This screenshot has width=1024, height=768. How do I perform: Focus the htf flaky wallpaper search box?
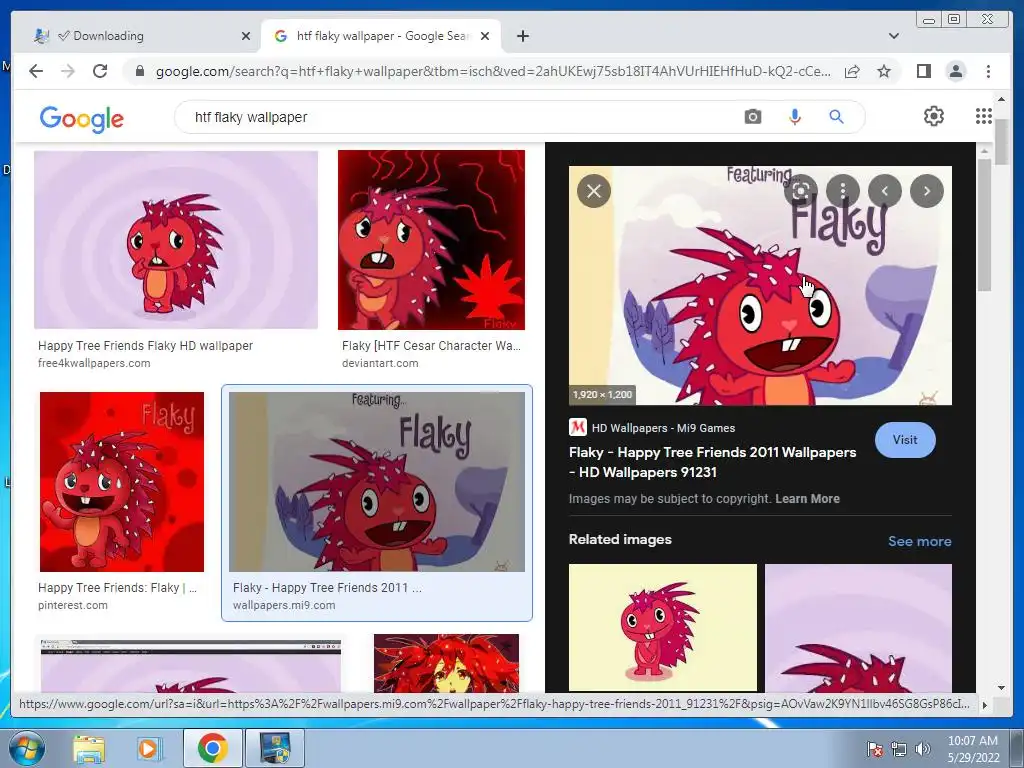(457, 117)
